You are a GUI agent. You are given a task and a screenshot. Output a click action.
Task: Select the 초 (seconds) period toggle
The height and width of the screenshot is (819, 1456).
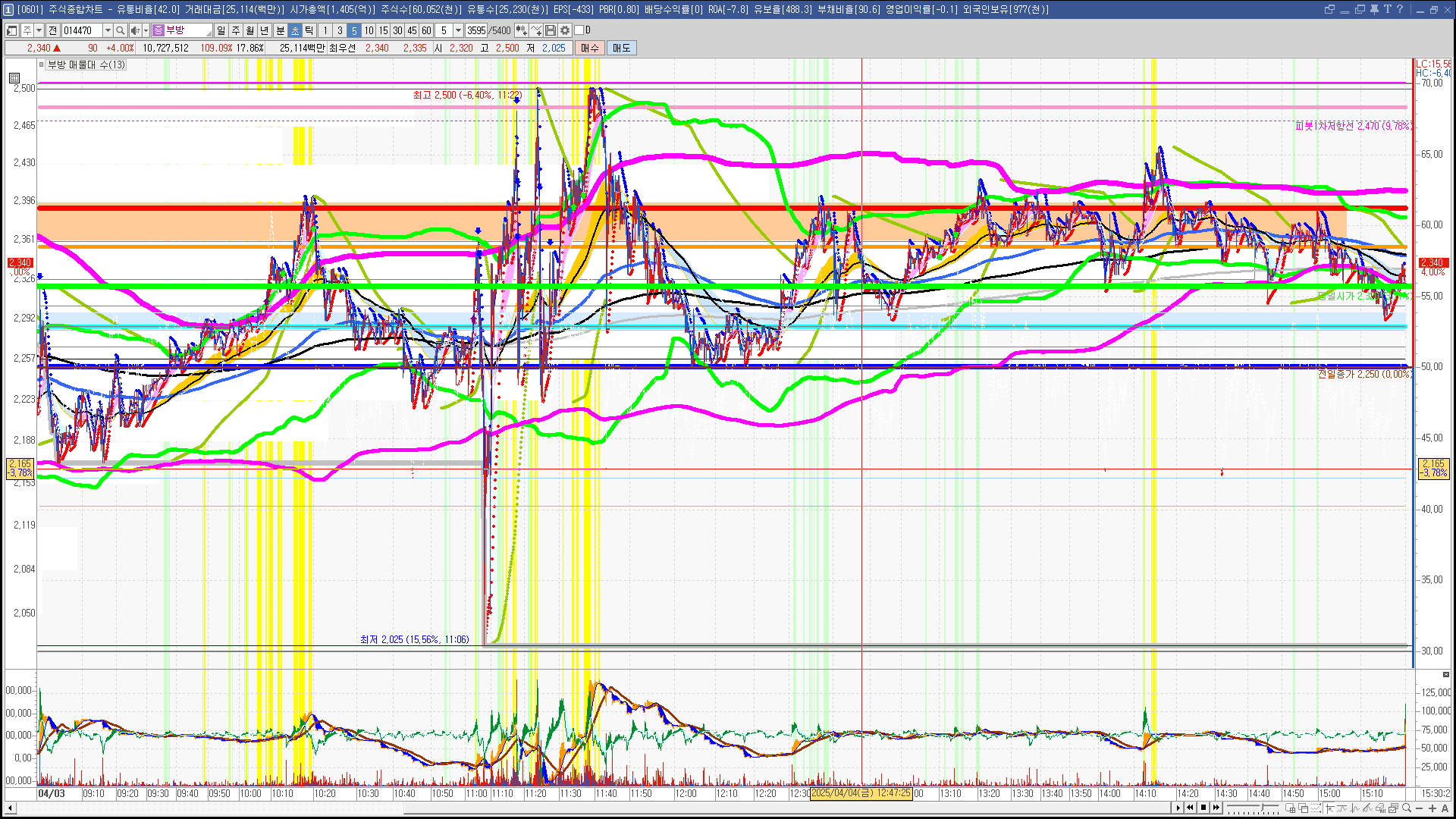[295, 30]
